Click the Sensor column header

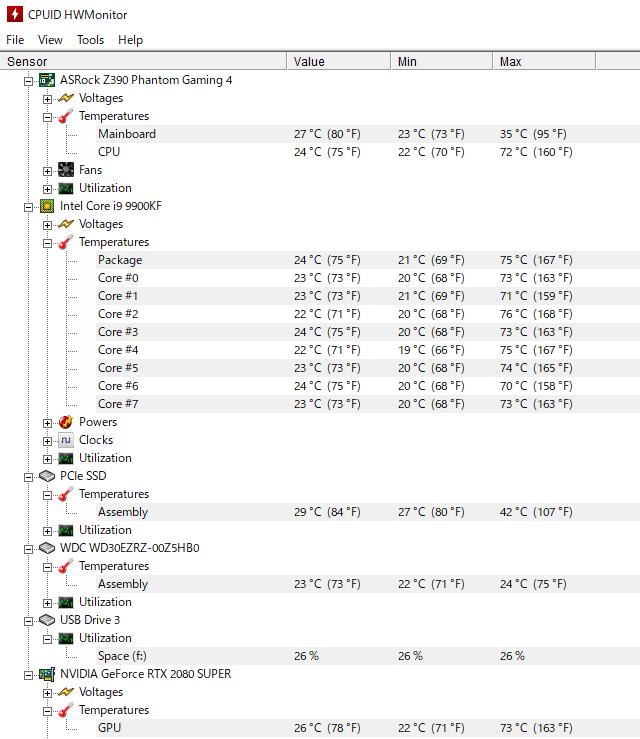click(143, 61)
